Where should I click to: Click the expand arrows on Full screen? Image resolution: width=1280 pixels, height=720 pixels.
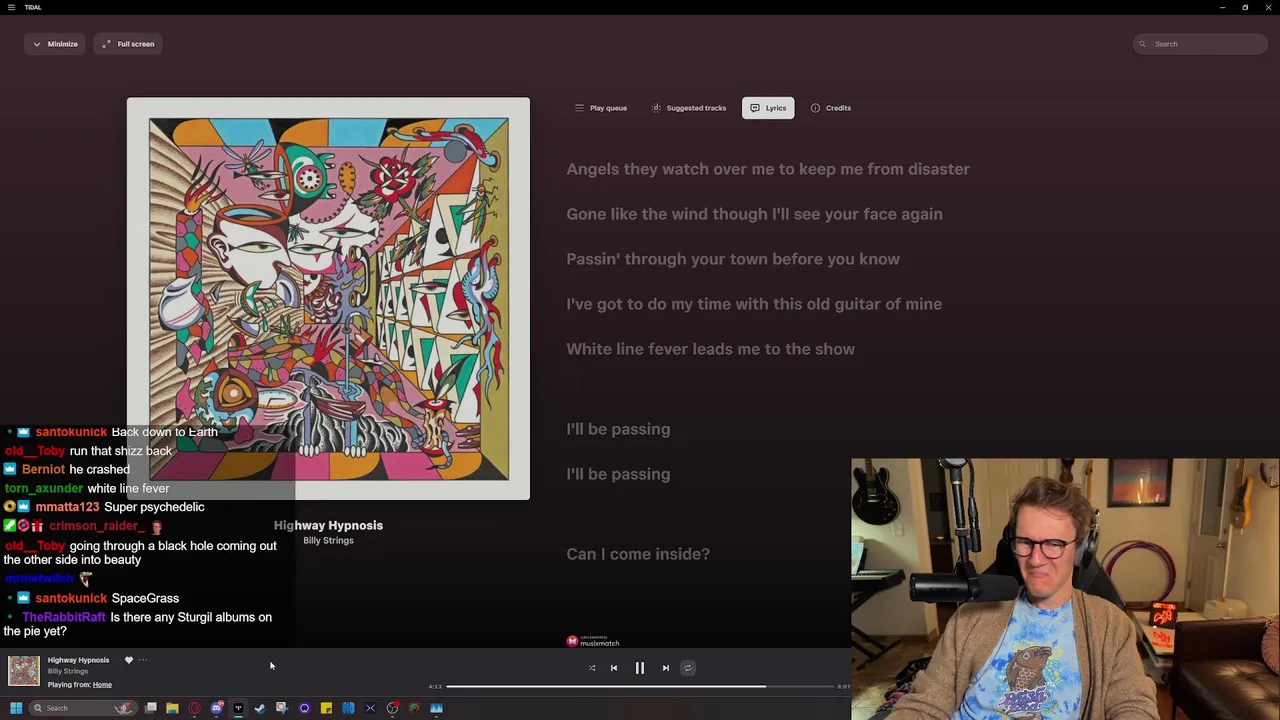pos(106,44)
